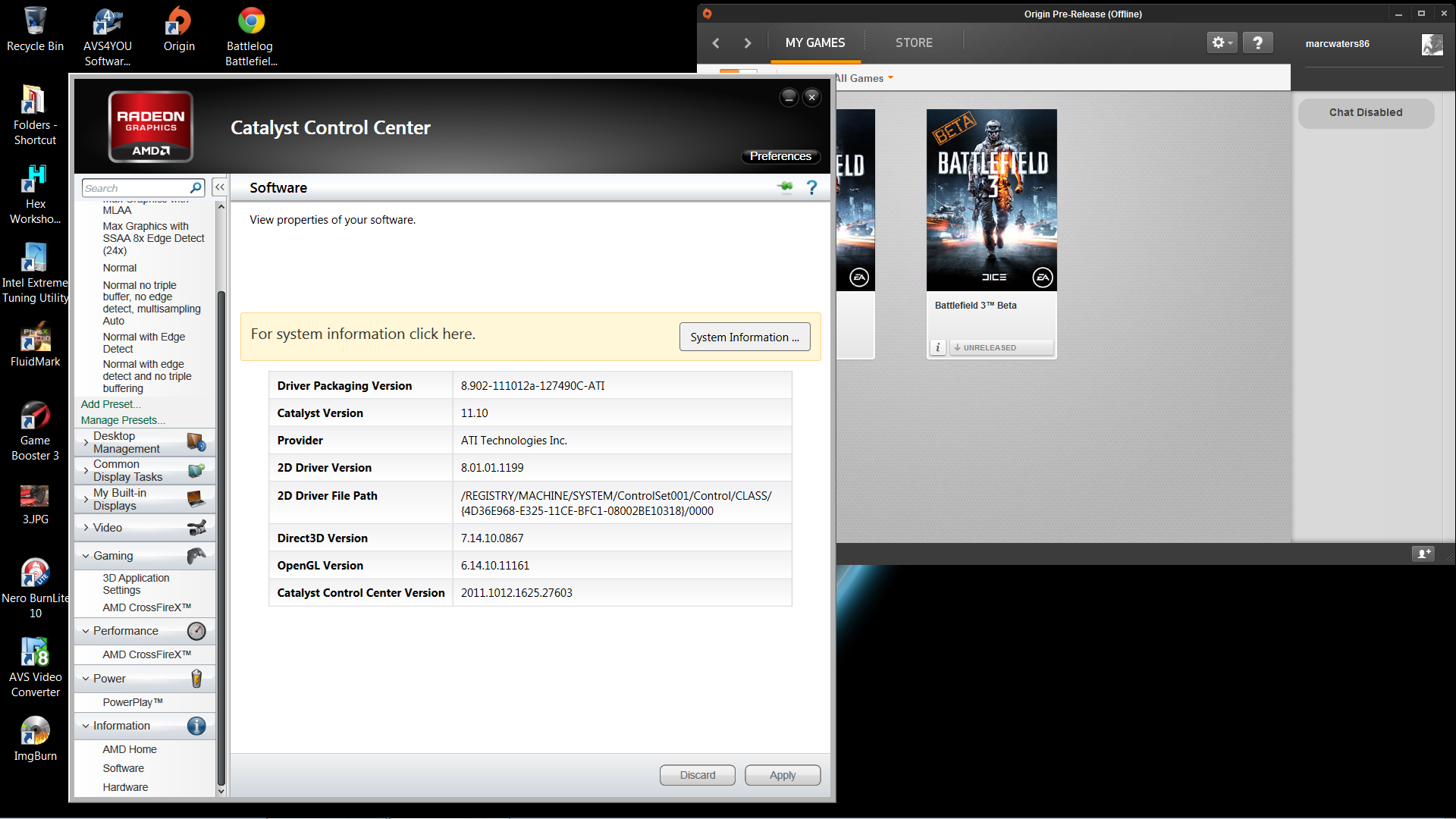The width and height of the screenshot is (1456, 819).
Task: Open the AVS4YOU Software desktop shortcut
Action: point(108,36)
